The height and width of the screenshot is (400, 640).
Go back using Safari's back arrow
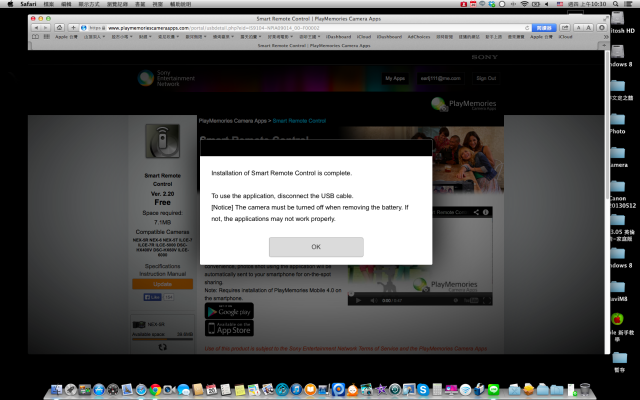[x=36, y=28]
